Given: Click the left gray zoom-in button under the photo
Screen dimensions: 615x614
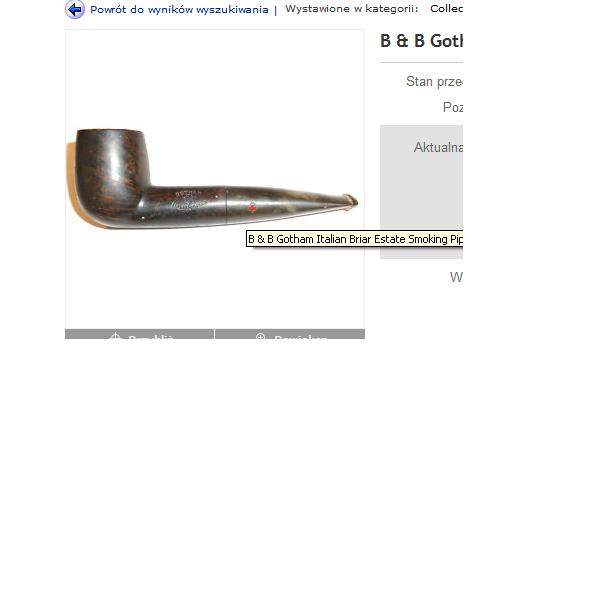Looking at the screenshot, I should 140,334.
